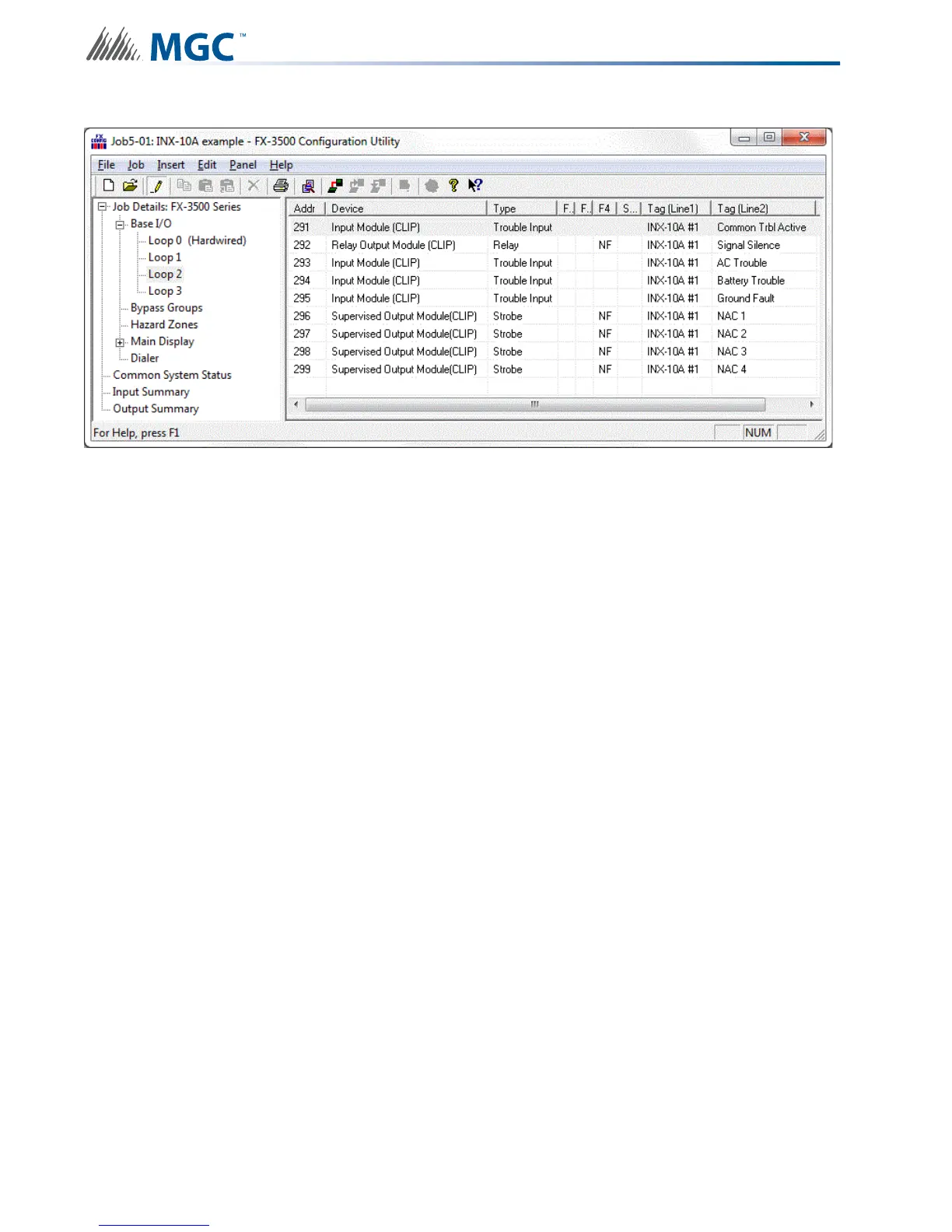Select Loop 3 in the tree

165,291
